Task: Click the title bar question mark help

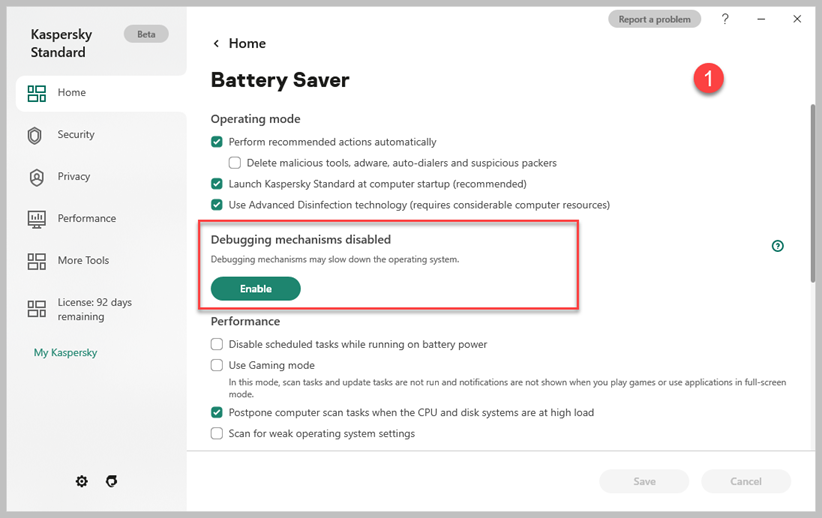Action: tap(725, 19)
